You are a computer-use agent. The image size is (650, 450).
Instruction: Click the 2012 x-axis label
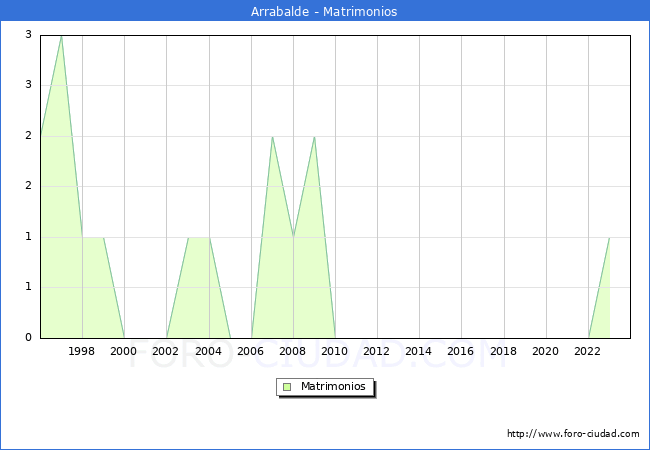(x=376, y=351)
